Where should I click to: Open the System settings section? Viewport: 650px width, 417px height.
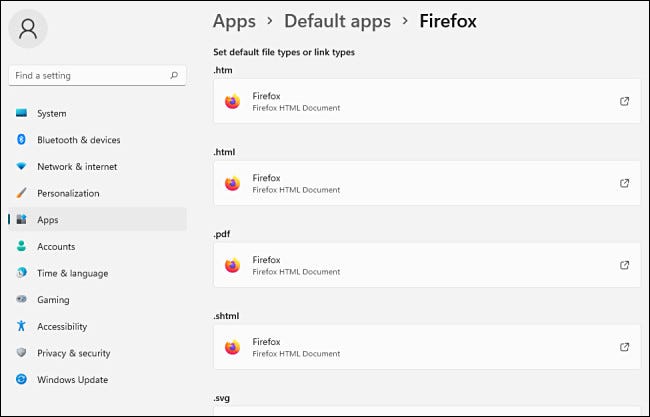tap(51, 113)
